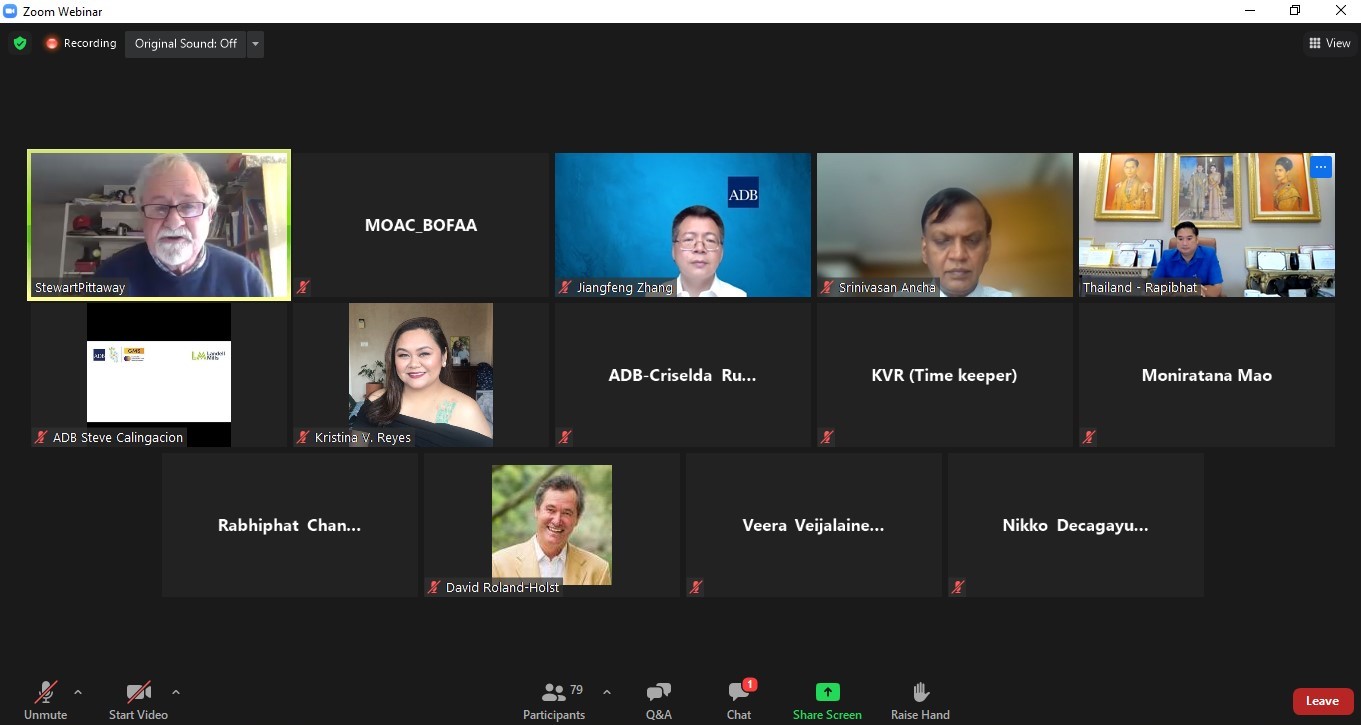The width and height of the screenshot is (1361, 725).
Task: Click muted mic icon on KVR (Time keeper) tile
Action: (827, 437)
